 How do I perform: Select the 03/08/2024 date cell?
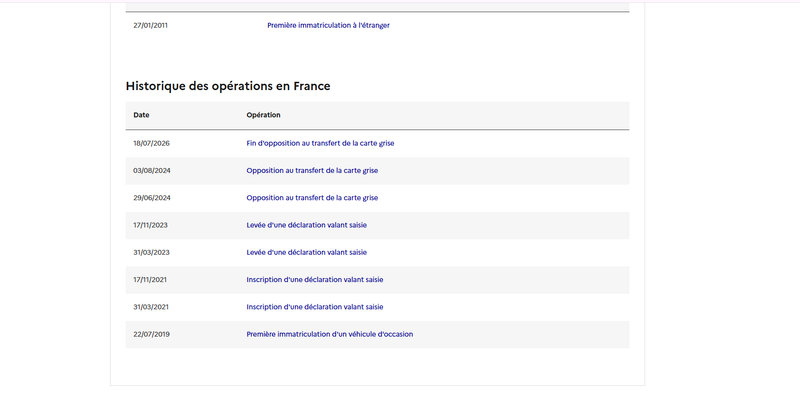click(152, 170)
